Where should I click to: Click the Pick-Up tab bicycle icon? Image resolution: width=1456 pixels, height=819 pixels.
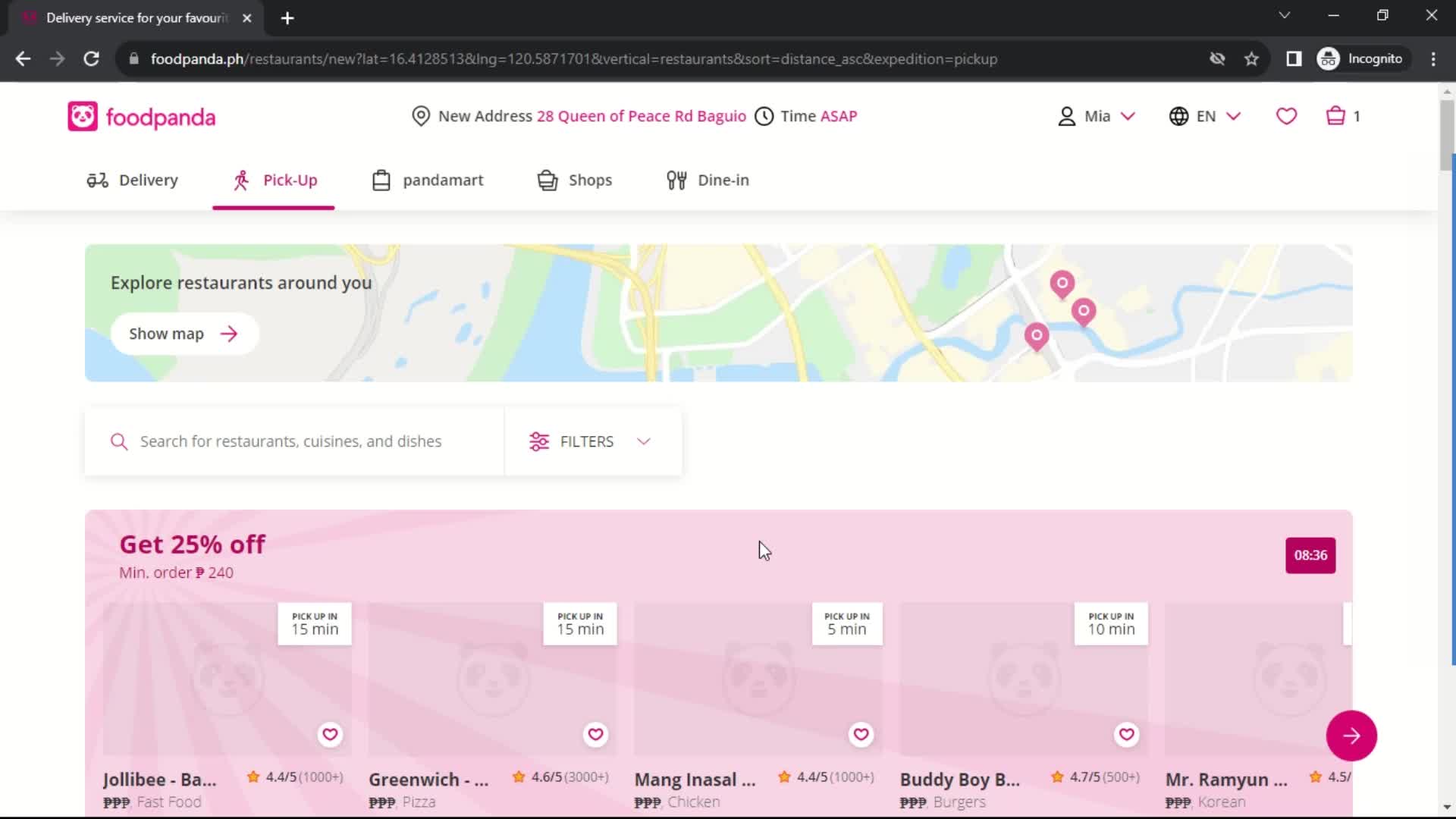tap(240, 179)
